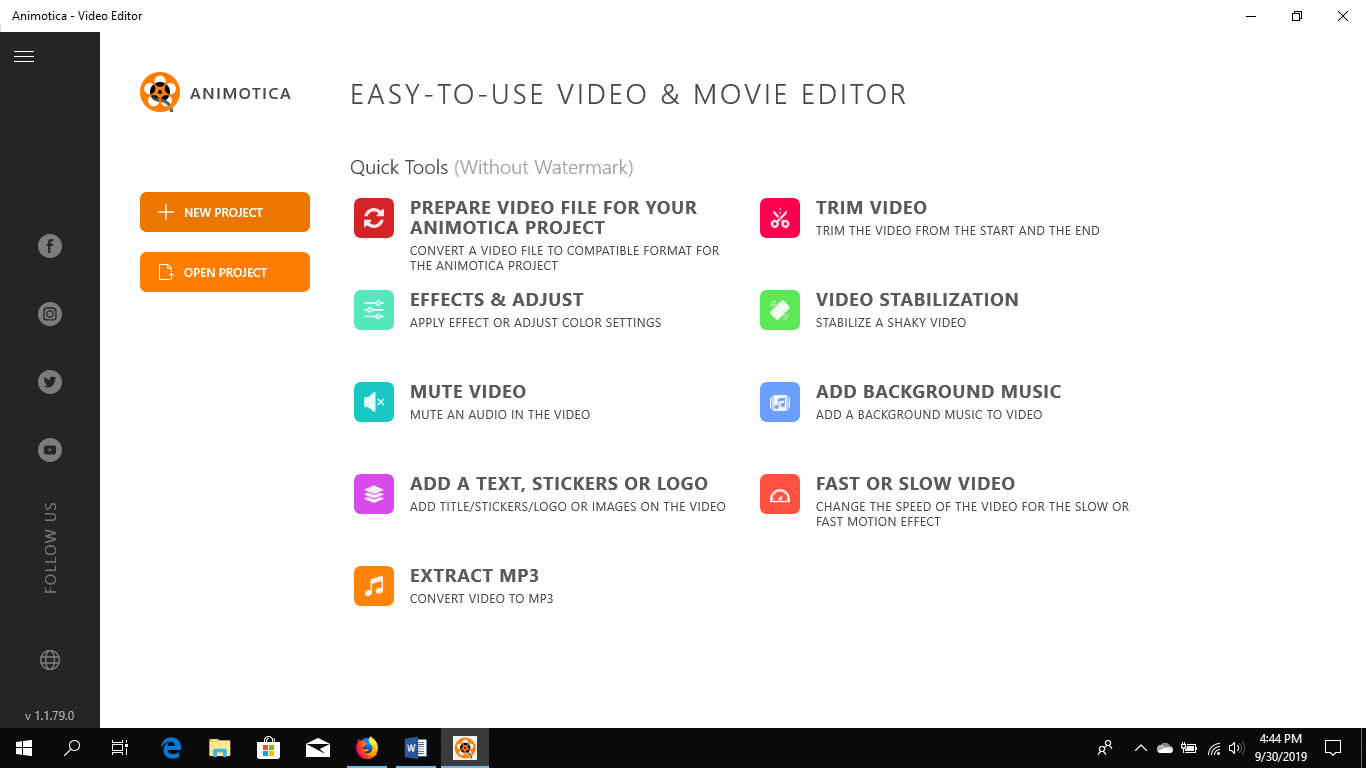Image resolution: width=1366 pixels, height=768 pixels.
Task: Click the Animotica taskbar icon
Action: coord(465,748)
